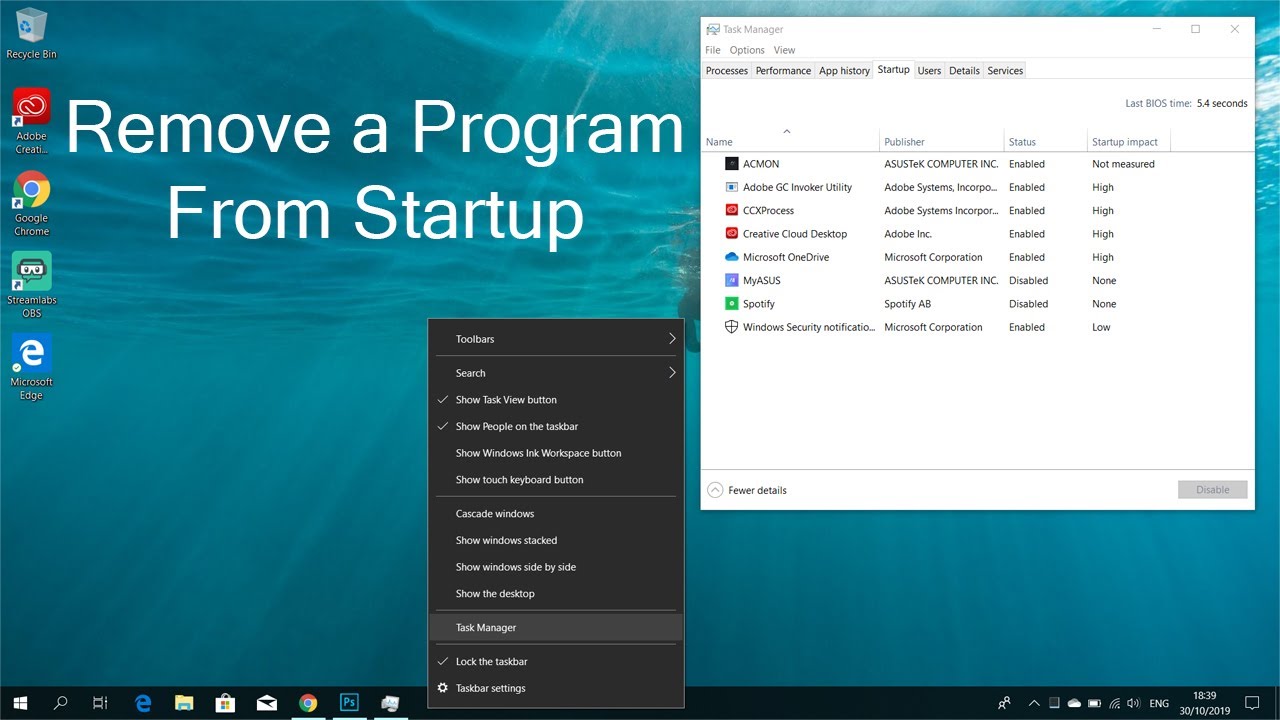Show hidden system tray icons chevron
Viewport: 1280px width, 720px height.
pos(1034,703)
